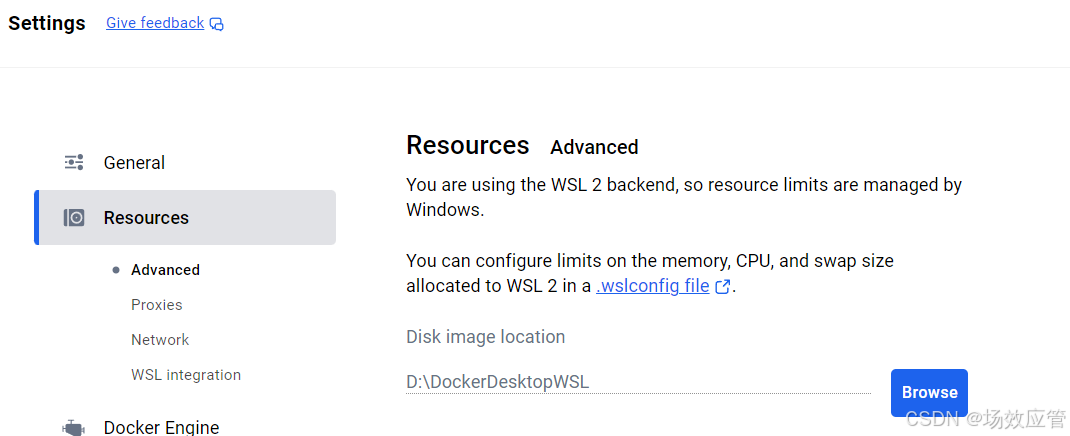This screenshot has height=436, width=1070.
Task: Click the bullet dot beside Advanced
Action: coord(116,270)
